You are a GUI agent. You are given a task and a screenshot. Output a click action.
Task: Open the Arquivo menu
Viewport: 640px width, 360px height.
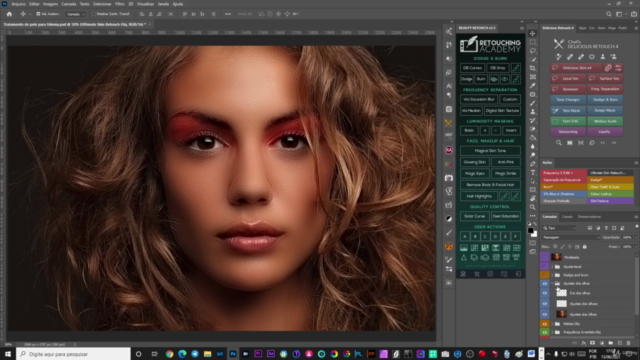(18, 4)
